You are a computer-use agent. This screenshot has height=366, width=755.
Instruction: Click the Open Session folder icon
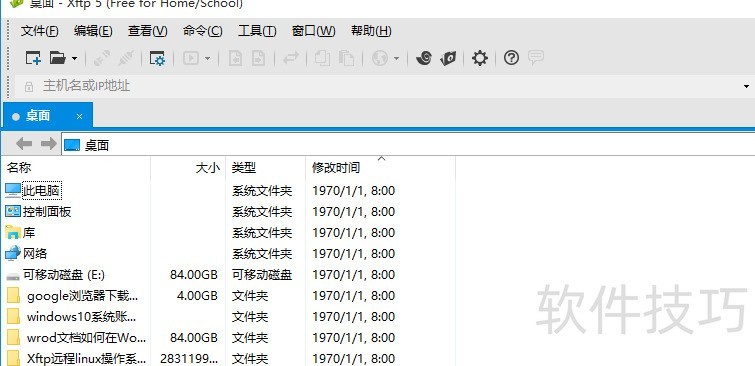[58, 58]
